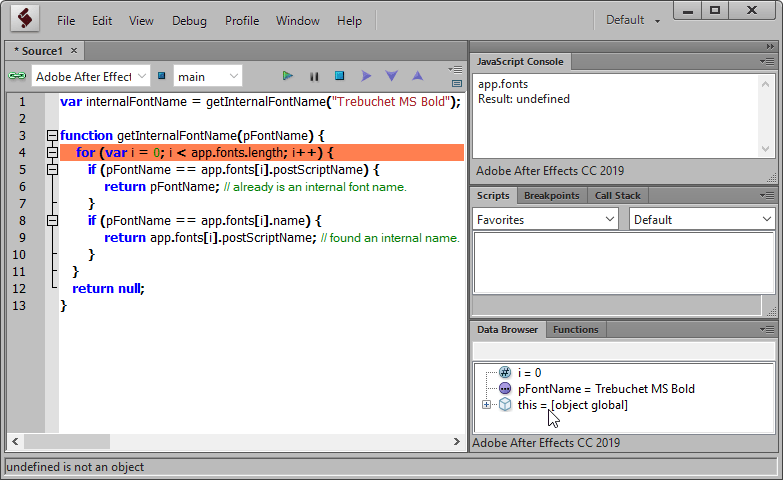Open the Scripts panel flyout menu
Image resolution: width=783 pixels, height=480 pixels.
click(x=767, y=195)
